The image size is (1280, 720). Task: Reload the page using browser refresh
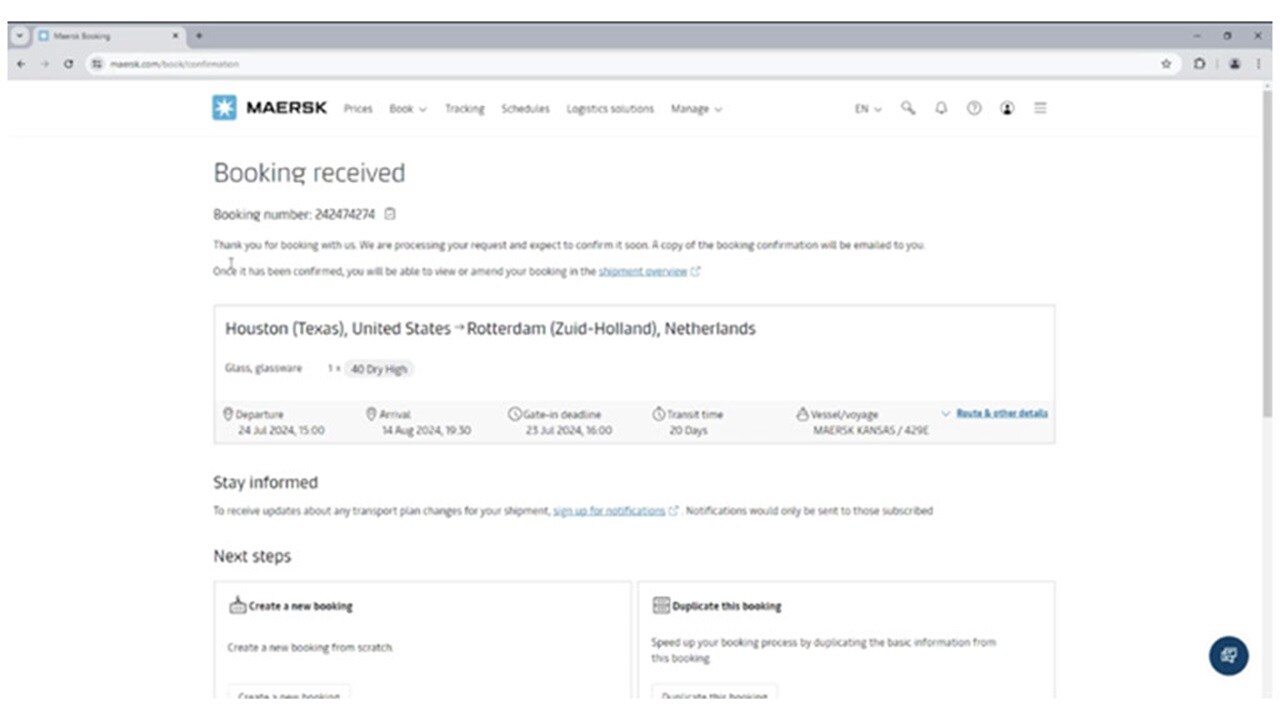[x=68, y=64]
